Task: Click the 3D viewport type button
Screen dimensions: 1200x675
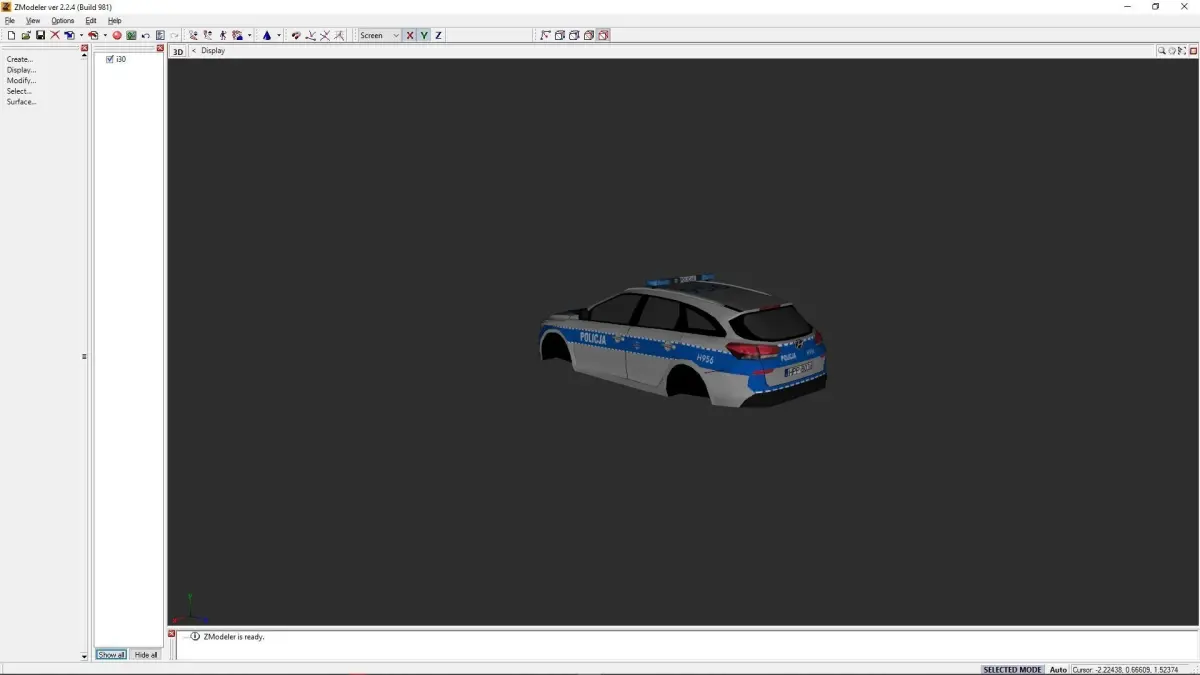Action: [178, 51]
